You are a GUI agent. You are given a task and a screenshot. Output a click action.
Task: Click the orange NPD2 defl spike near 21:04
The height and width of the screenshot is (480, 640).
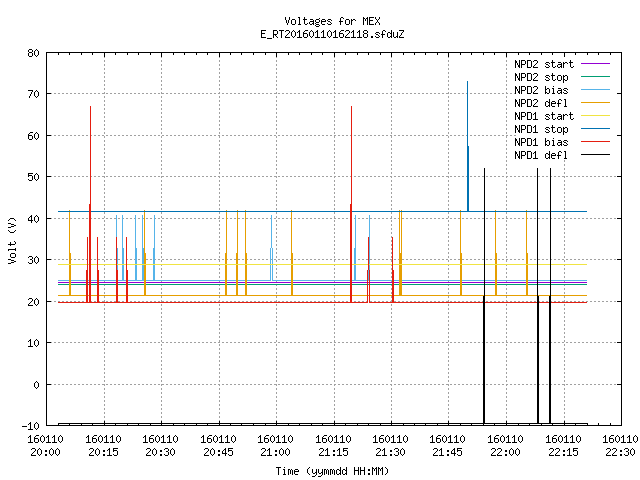click(291, 253)
